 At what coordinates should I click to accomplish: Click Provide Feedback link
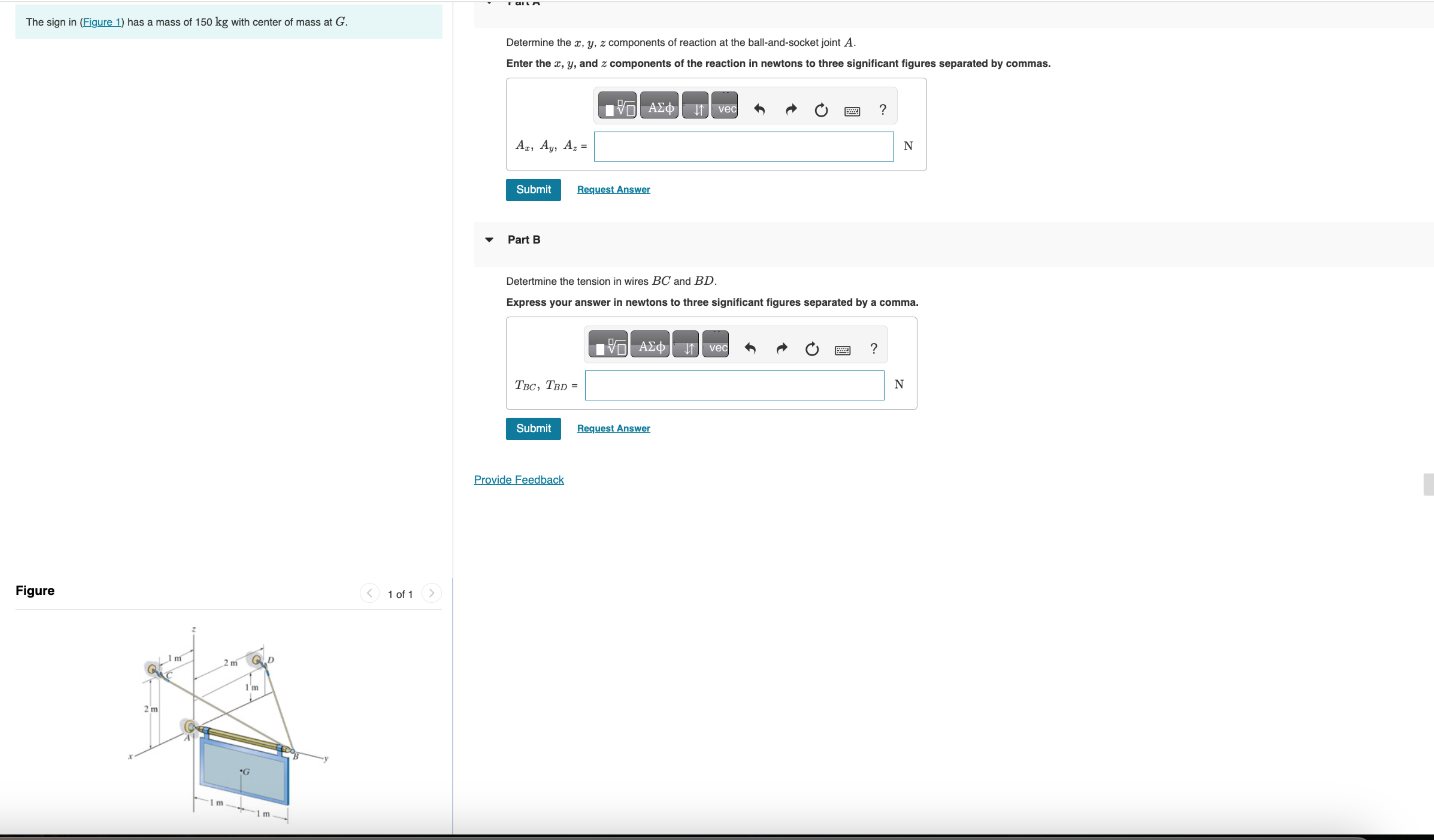point(518,480)
